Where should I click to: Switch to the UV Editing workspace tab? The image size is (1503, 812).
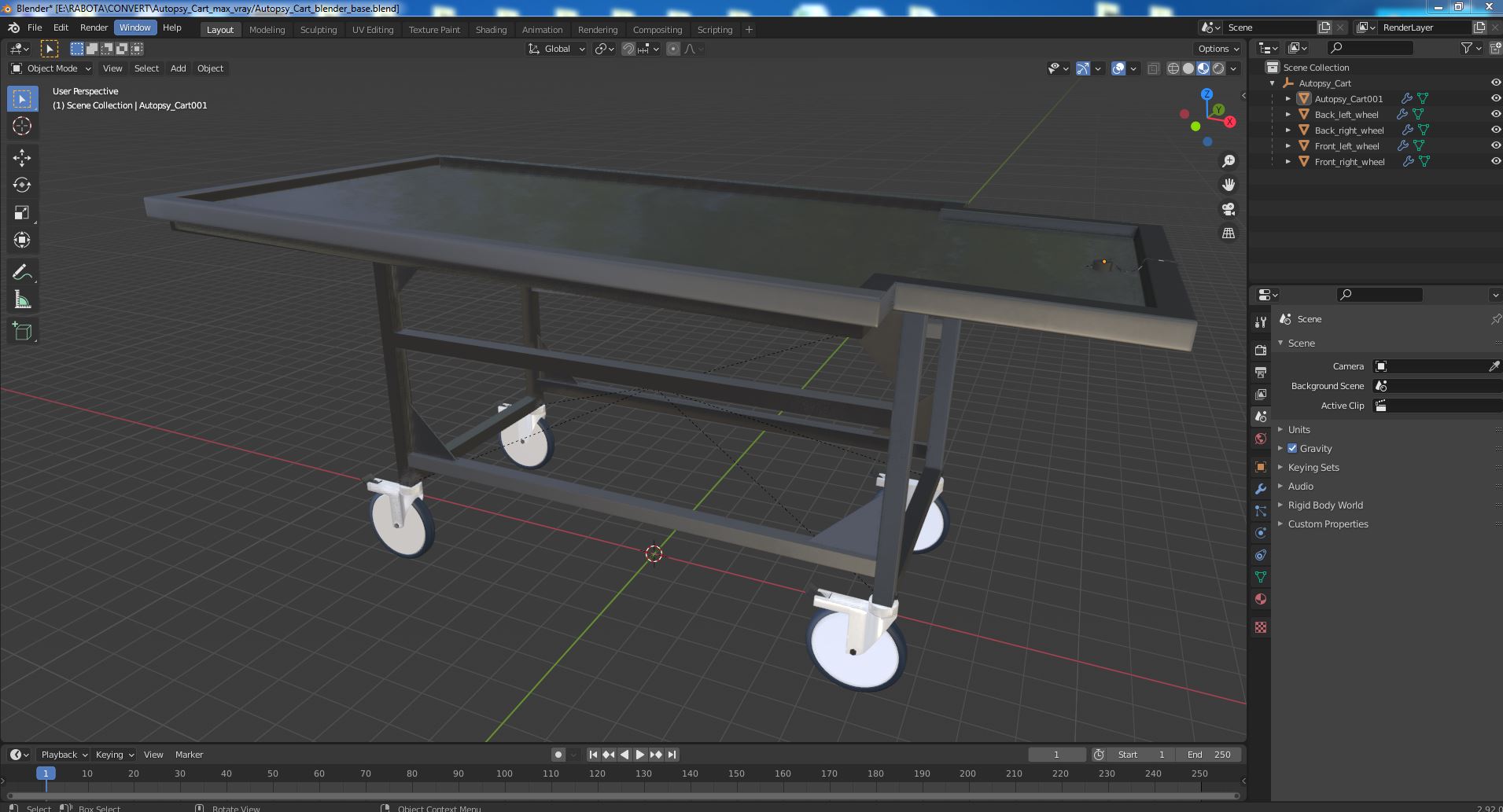pos(373,30)
